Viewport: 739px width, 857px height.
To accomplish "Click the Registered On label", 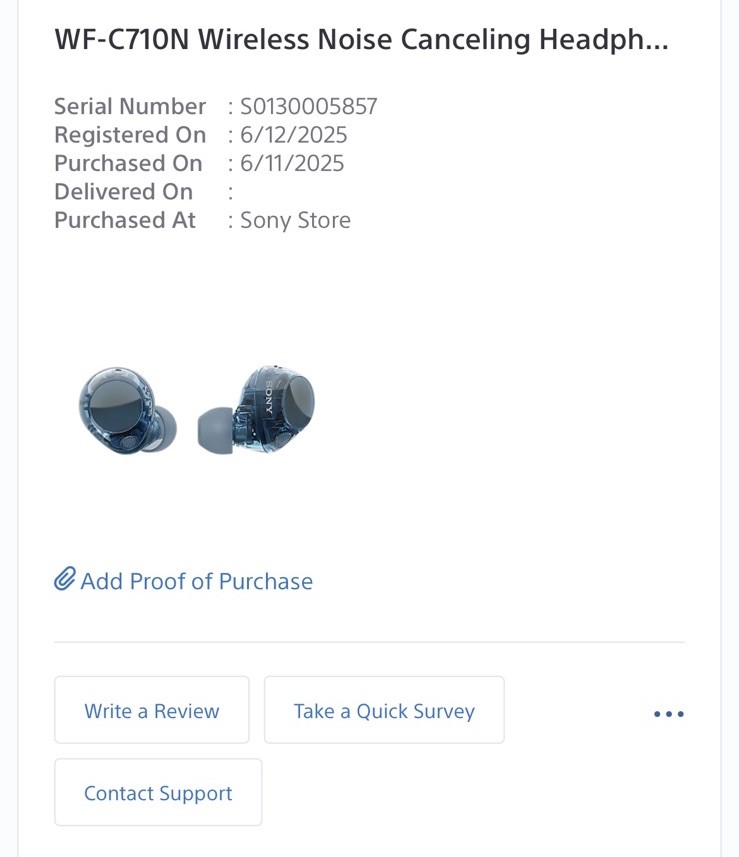I will pyautogui.click(x=130, y=135).
